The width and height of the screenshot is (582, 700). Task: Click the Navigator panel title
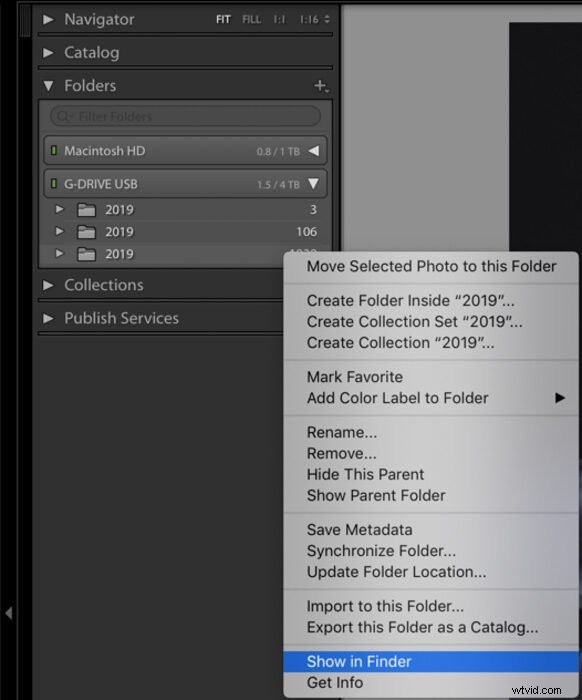(99, 19)
